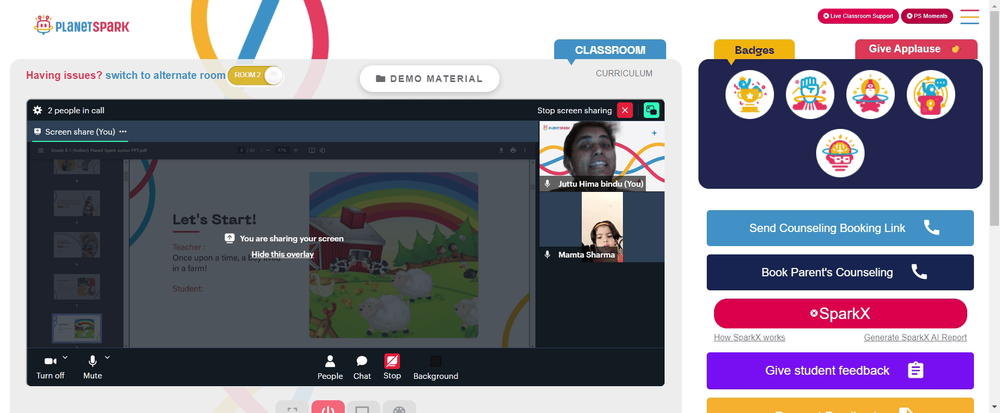1000x413 pixels.
Task: Click fullscreen icon below the call
Action: [x=292, y=408]
